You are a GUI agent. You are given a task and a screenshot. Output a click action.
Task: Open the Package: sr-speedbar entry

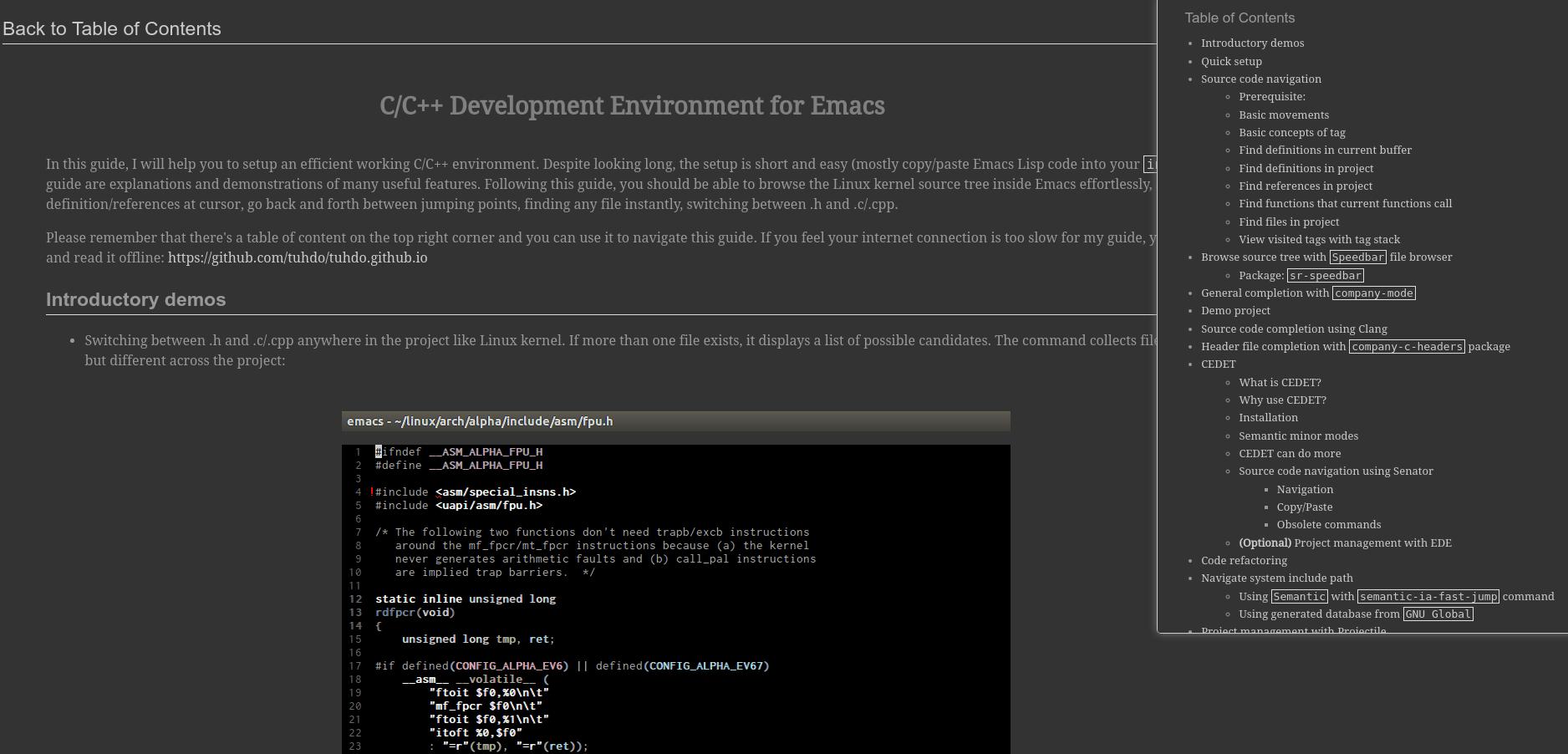(1301, 276)
